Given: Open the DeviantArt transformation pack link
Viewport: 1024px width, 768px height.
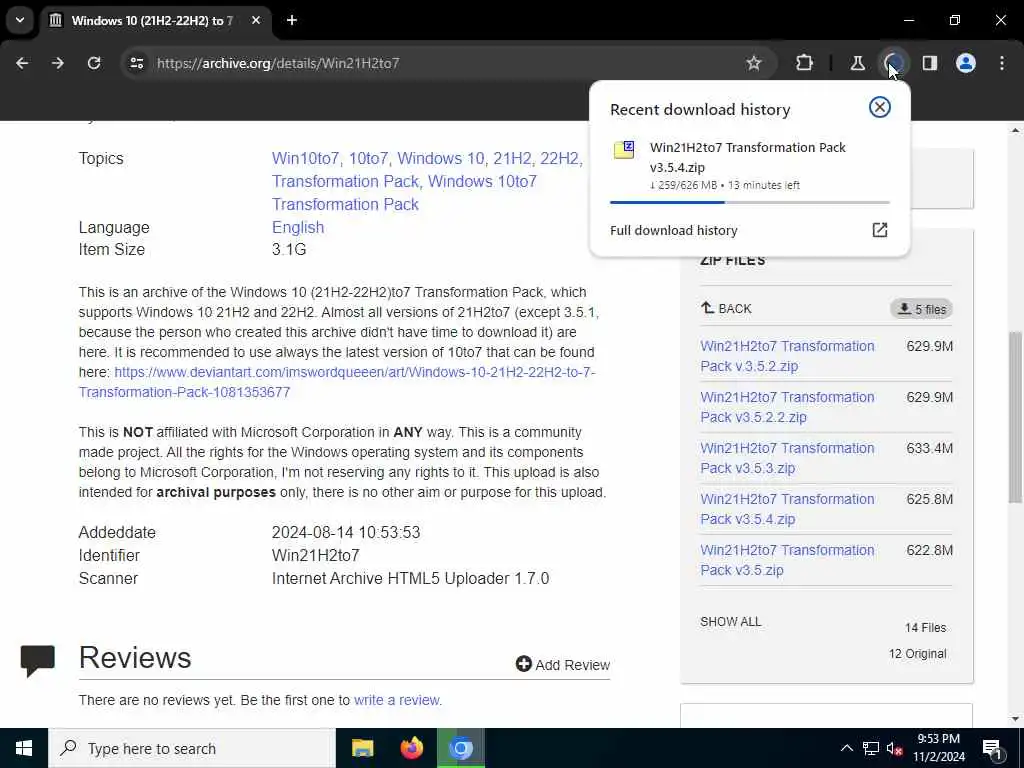Looking at the screenshot, I should tap(337, 382).
